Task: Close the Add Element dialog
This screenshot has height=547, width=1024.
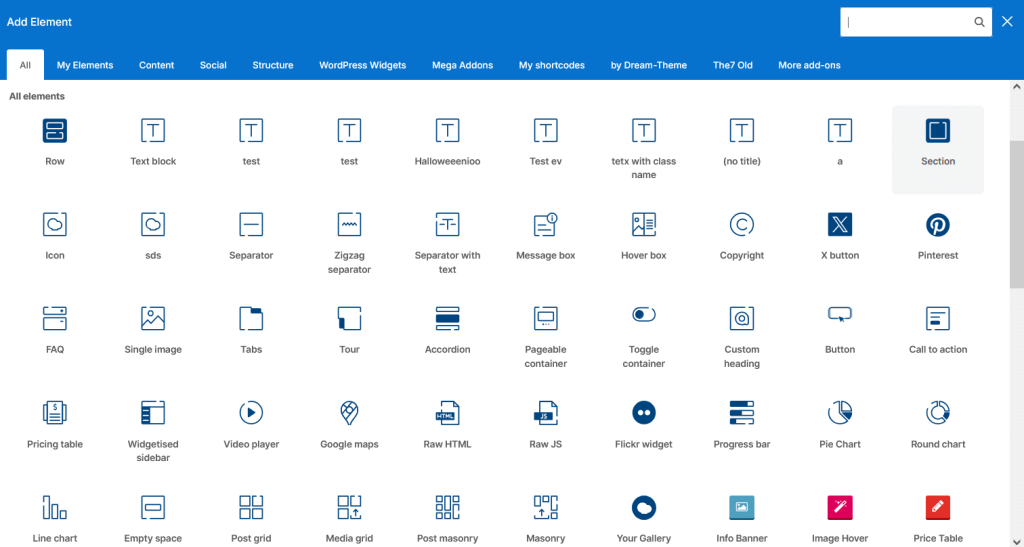Action: click(1007, 22)
